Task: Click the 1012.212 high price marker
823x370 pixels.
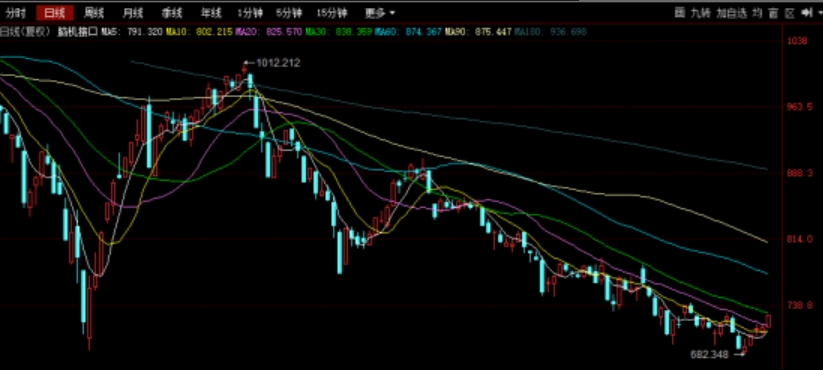Action: tap(278, 63)
